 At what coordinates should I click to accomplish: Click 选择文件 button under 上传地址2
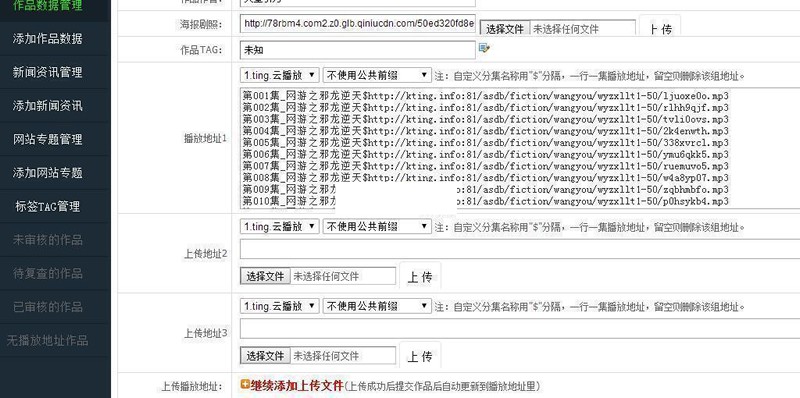(x=265, y=277)
